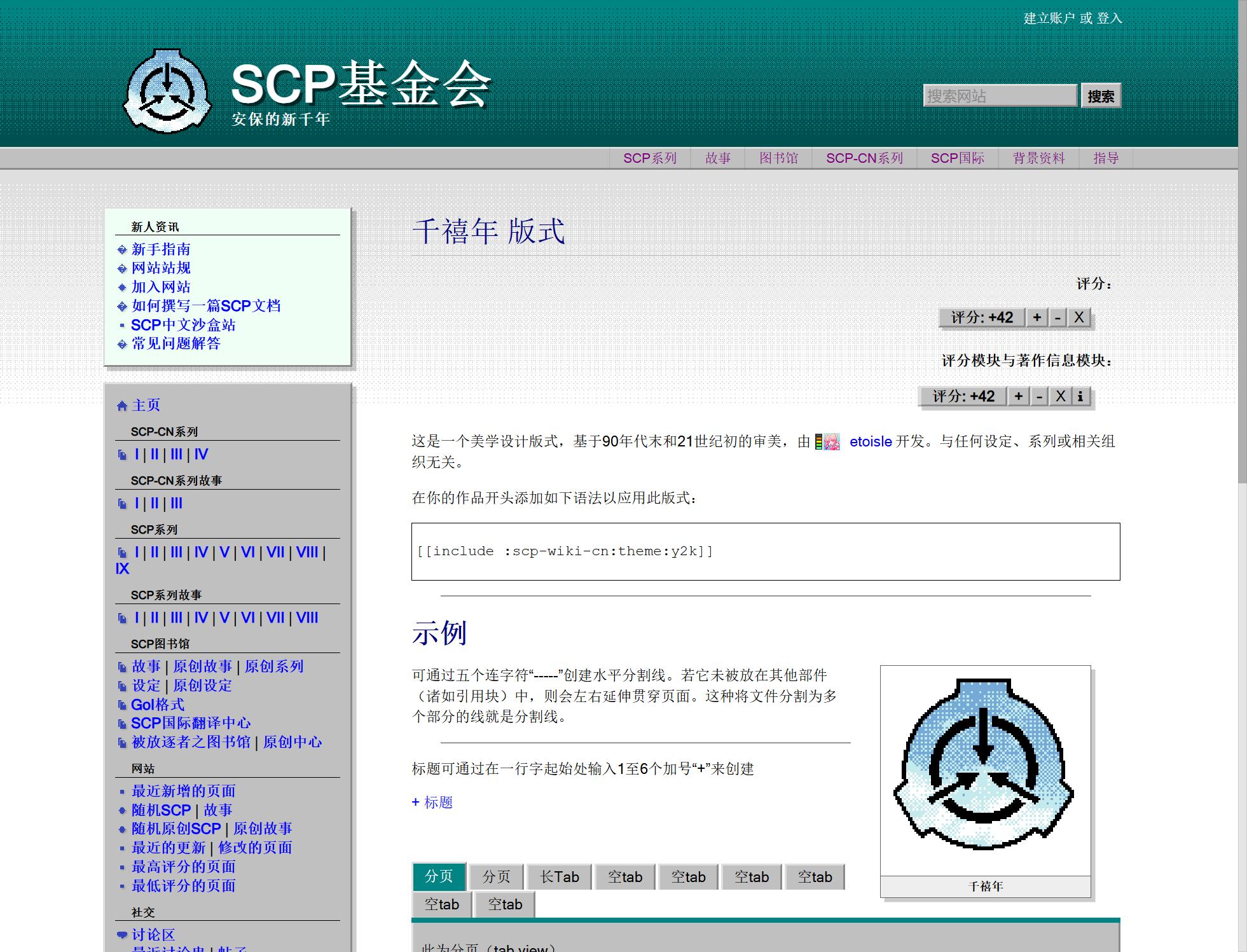Image resolution: width=1247 pixels, height=952 pixels.
Task: Click into the 搜索网站 search field
Action: [999, 96]
